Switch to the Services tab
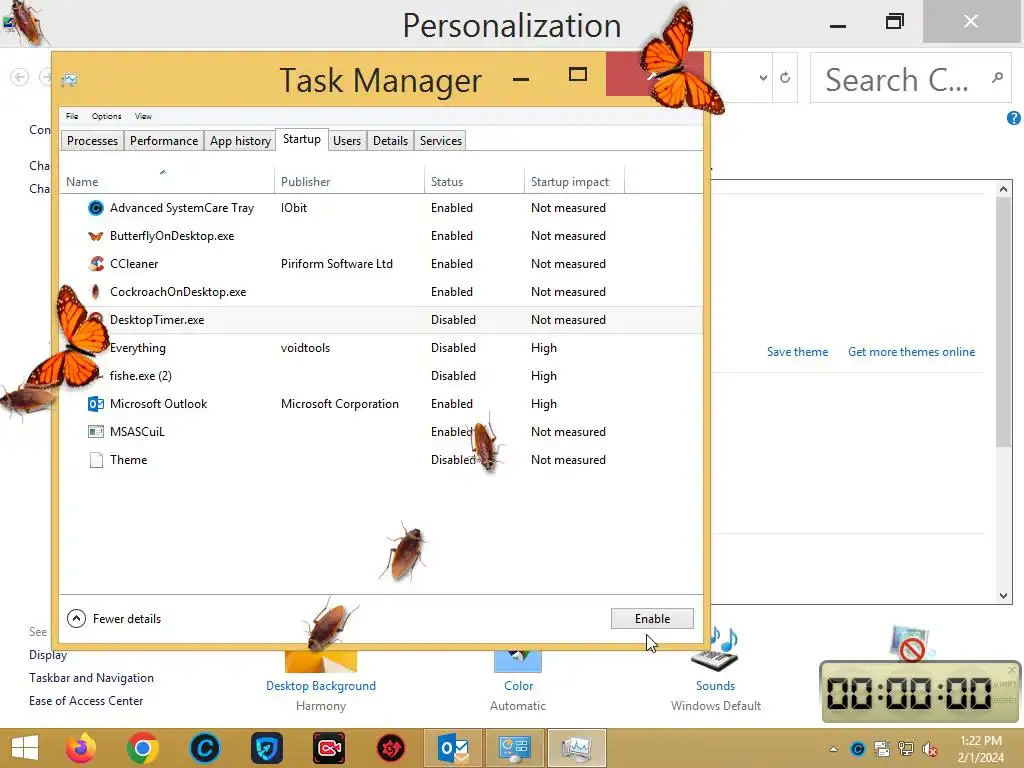This screenshot has height=768, width=1024. [x=441, y=140]
